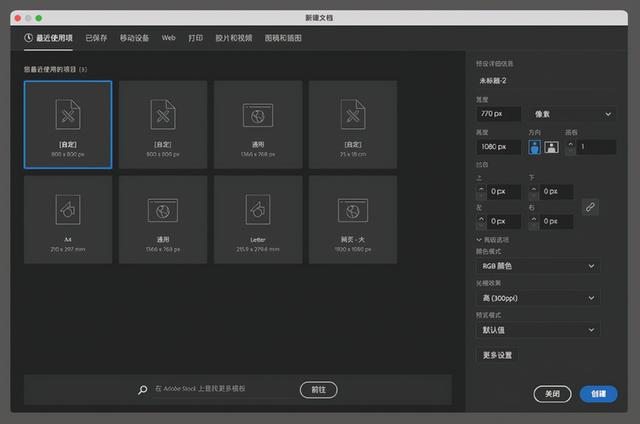The width and height of the screenshot is (640, 424).
Task: Click the Adobe Stock search magnifier icon
Action: coord(142,390)
